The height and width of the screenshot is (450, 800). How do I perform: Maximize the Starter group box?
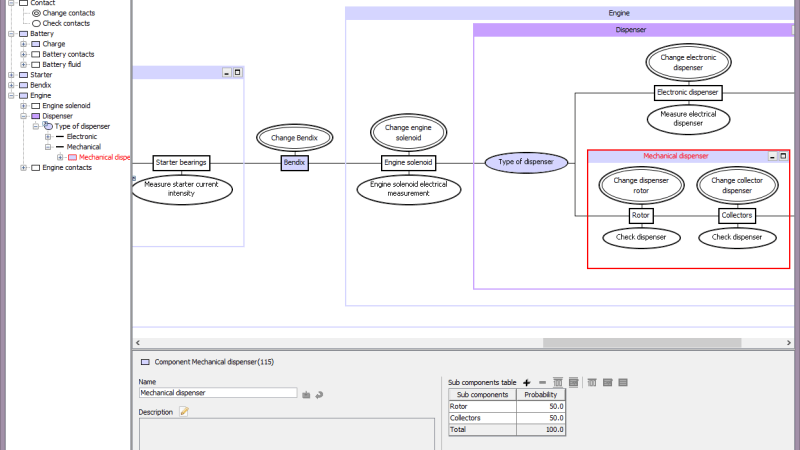[x=237, y=72]
